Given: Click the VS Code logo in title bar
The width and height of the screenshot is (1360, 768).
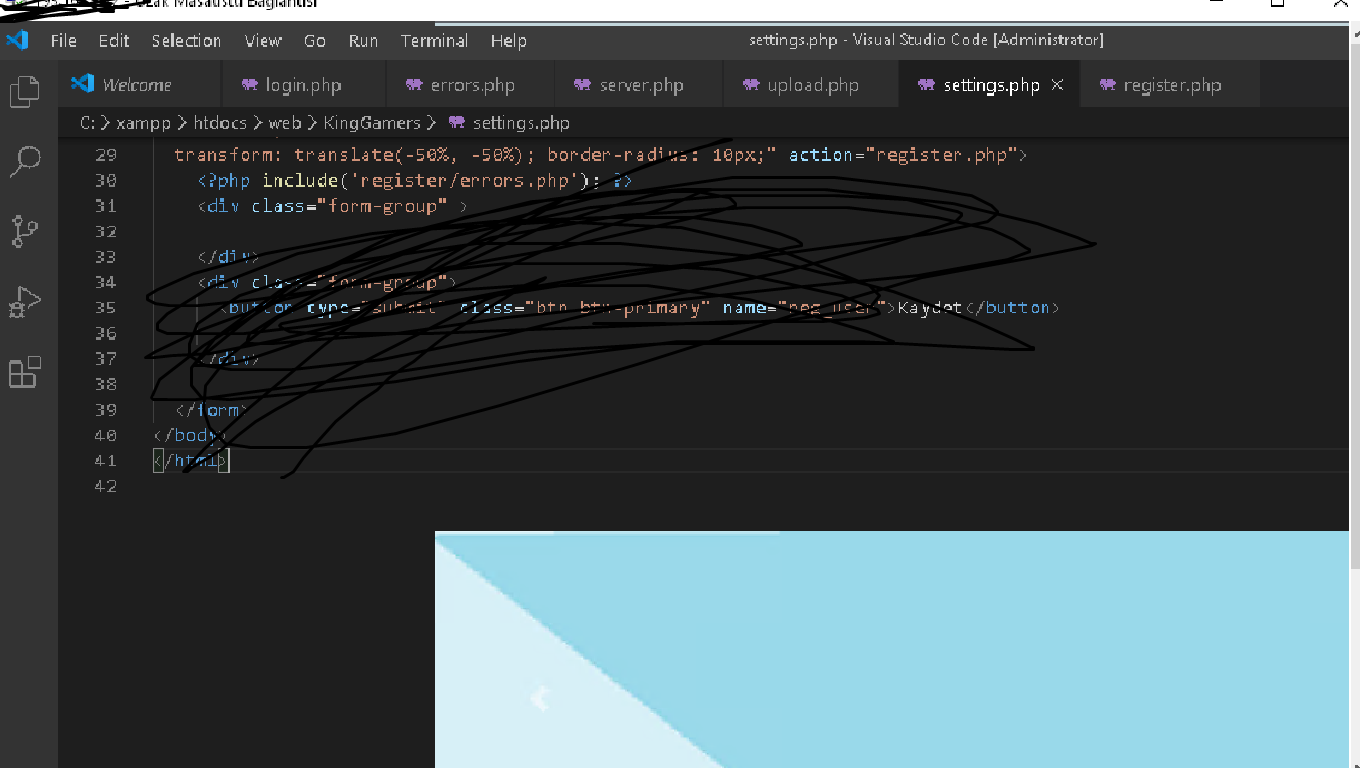Looking at the screenshot, I should coord(17,40).
